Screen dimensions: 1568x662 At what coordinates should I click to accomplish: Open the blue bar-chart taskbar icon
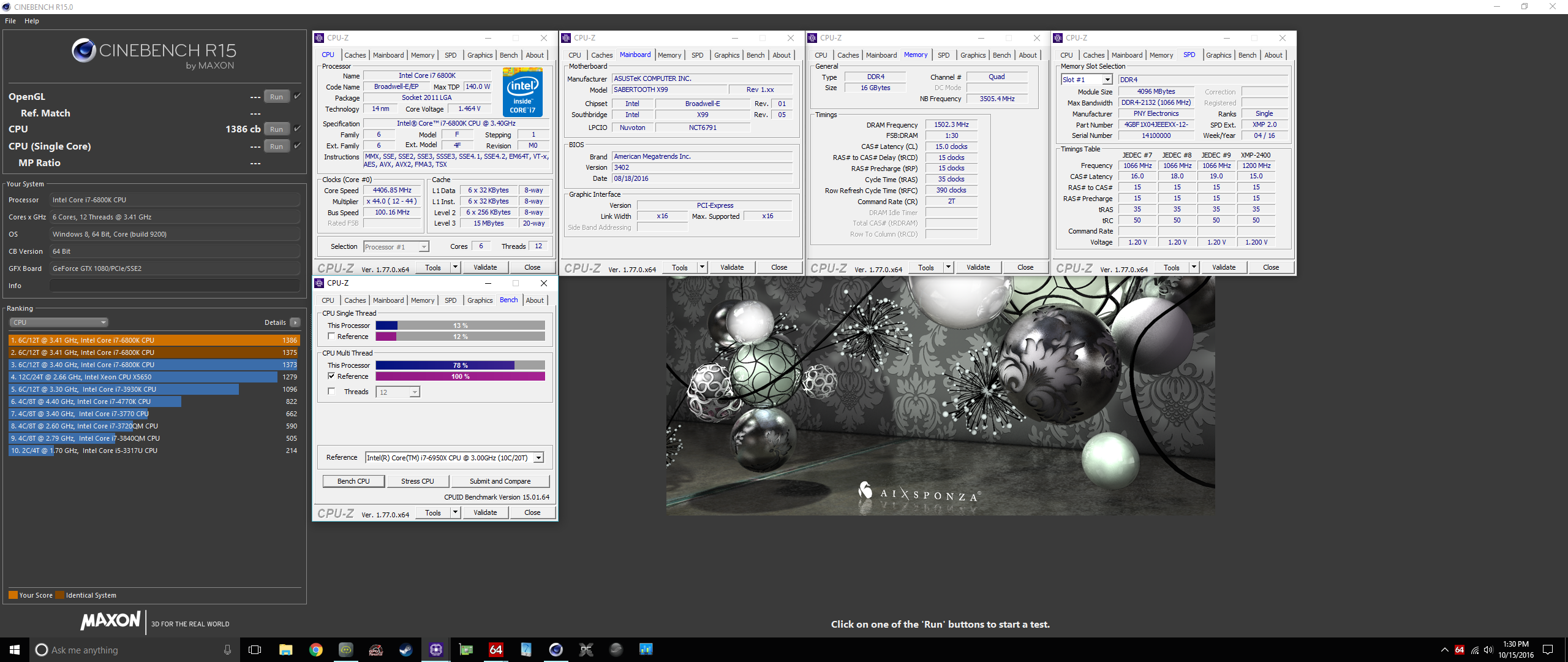pyautogui.click(x=646, y=650)
